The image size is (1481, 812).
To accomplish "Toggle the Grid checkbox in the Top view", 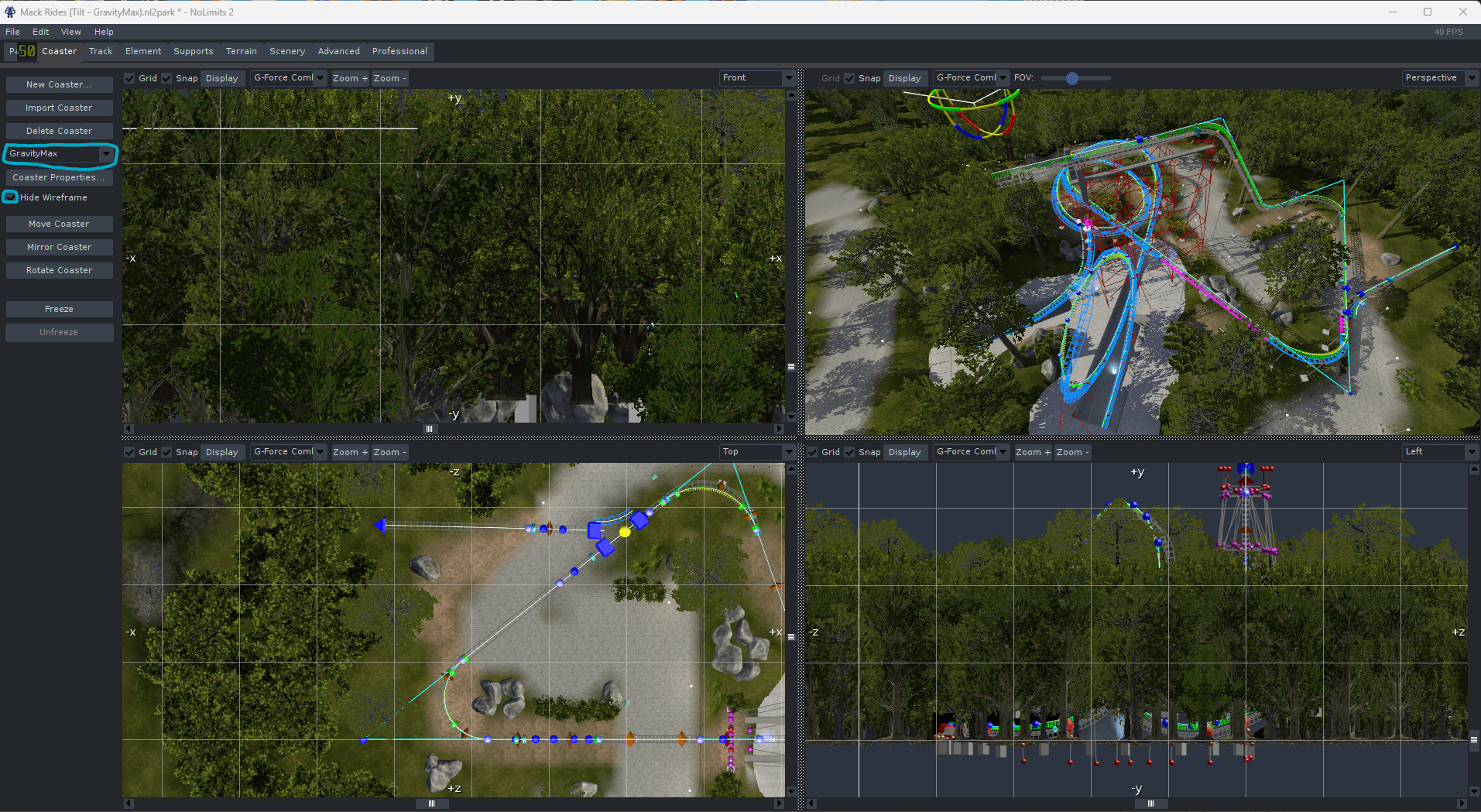I will click(x=130, y=452).
